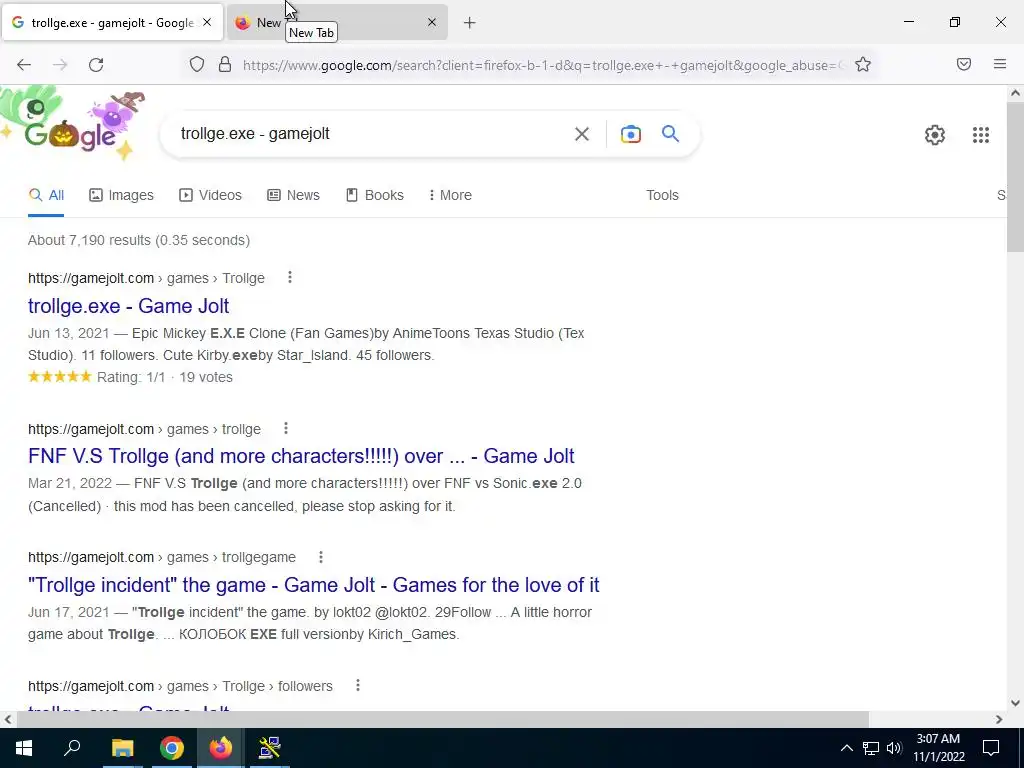Clear the search box text

pyautogui.click(x=581, y=135)
